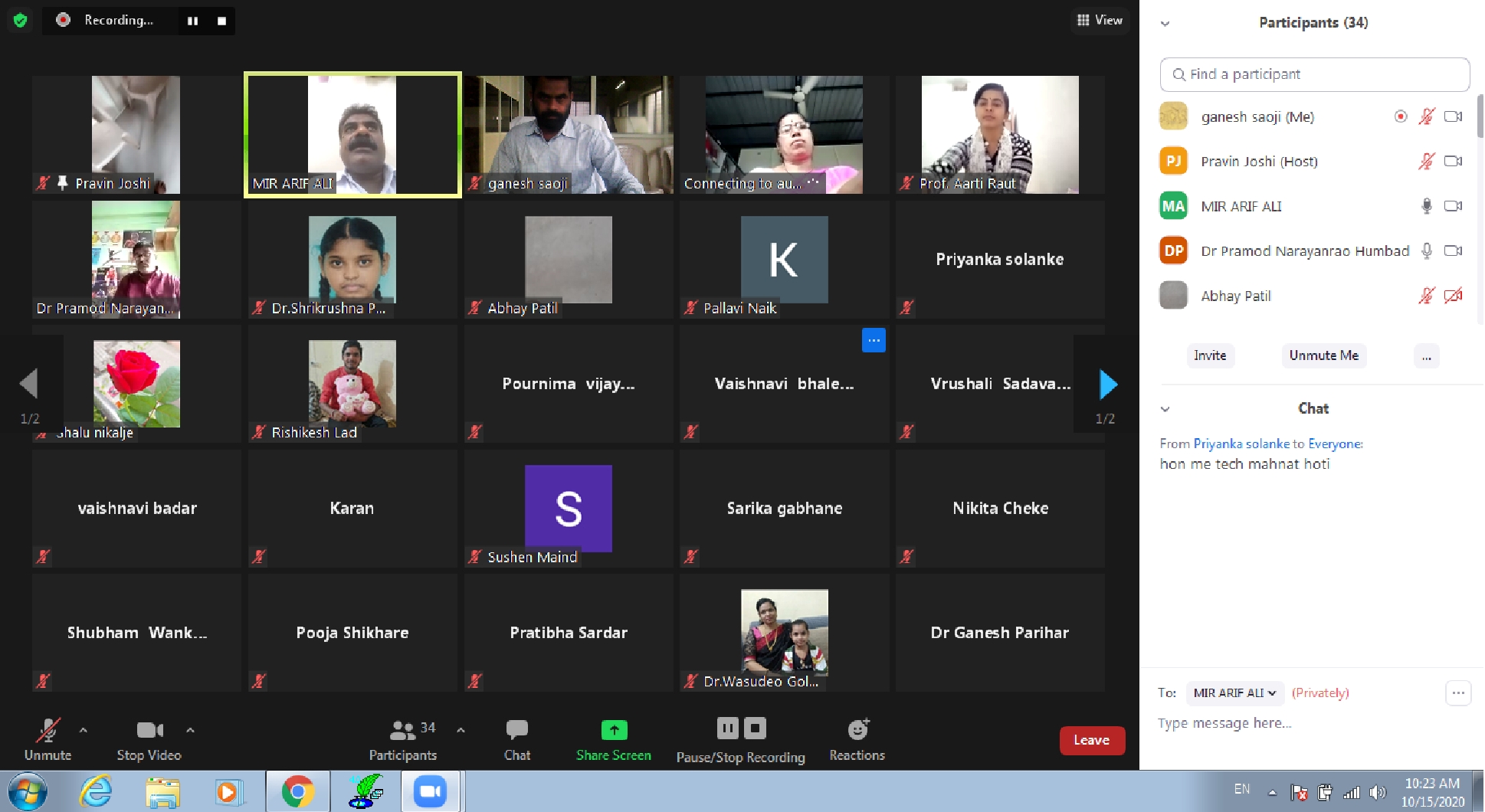Collapse the Participants panel chevron

point(1165,24)
